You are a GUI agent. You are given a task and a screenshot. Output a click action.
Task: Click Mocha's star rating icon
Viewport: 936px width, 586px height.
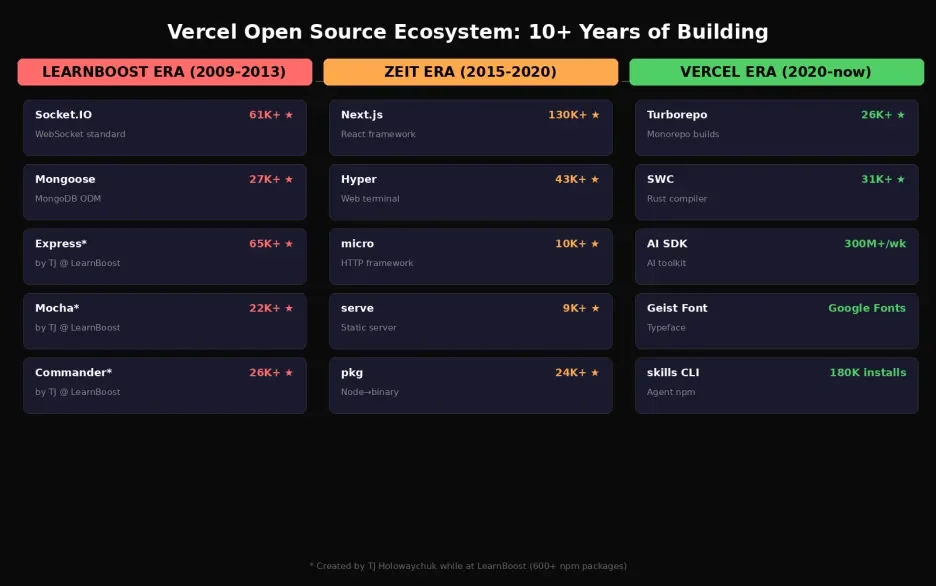coord(289,307)
